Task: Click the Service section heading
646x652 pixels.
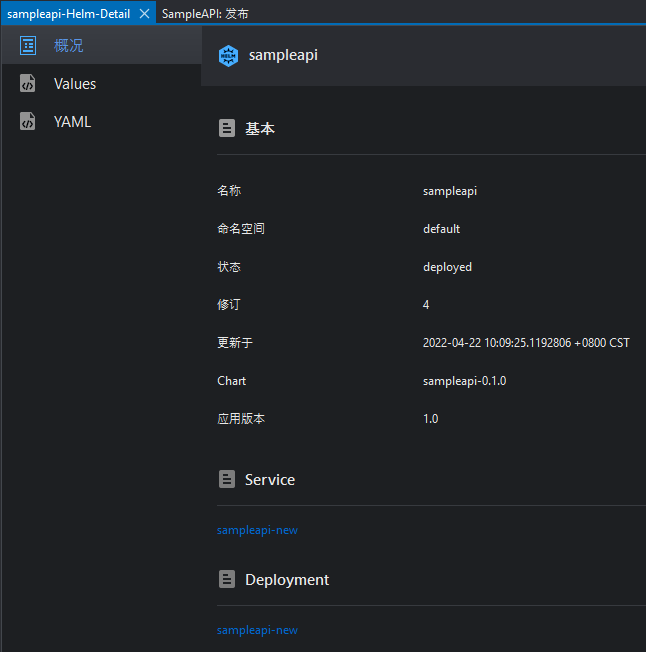Action: coord(270,479)
